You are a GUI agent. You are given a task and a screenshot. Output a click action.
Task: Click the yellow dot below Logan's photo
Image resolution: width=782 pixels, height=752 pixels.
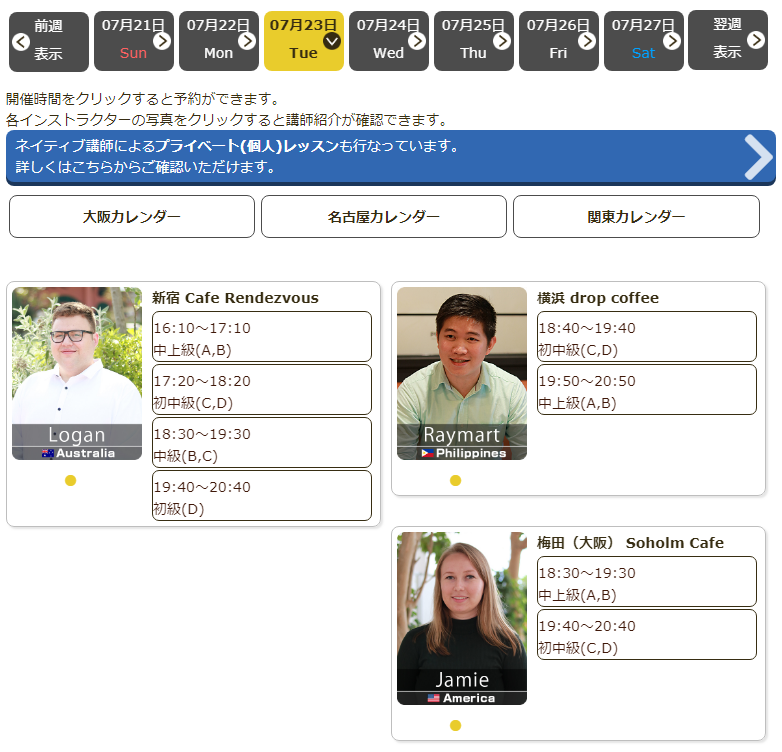tap(70, 481)
